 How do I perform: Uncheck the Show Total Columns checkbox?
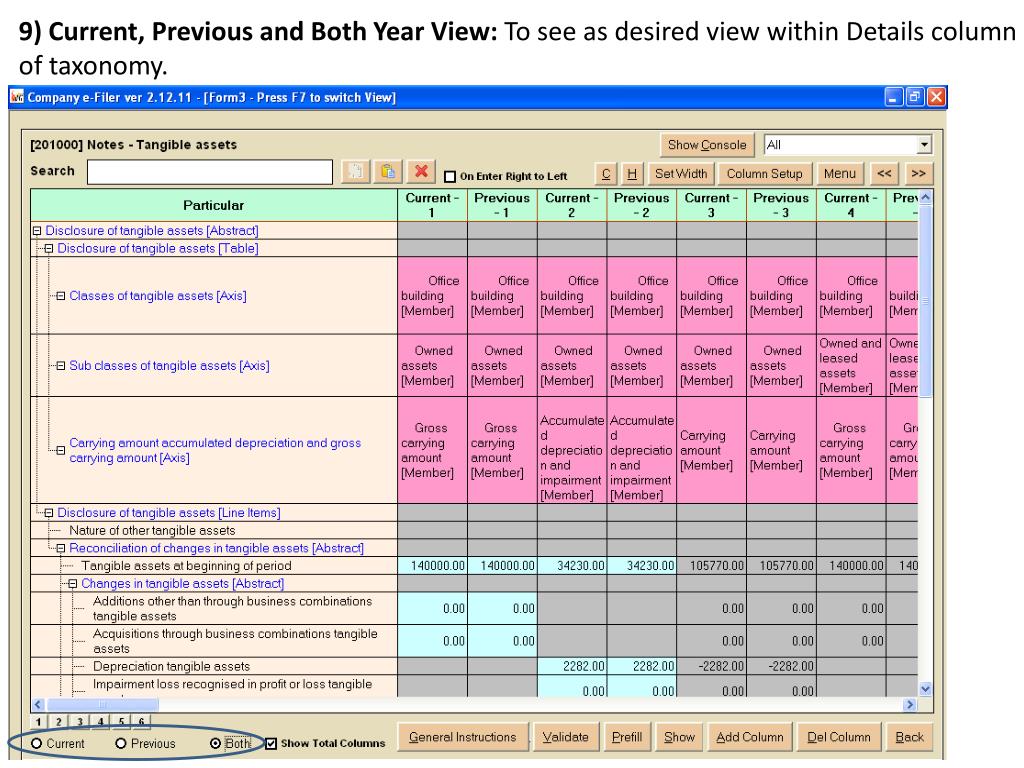[271, 743]
